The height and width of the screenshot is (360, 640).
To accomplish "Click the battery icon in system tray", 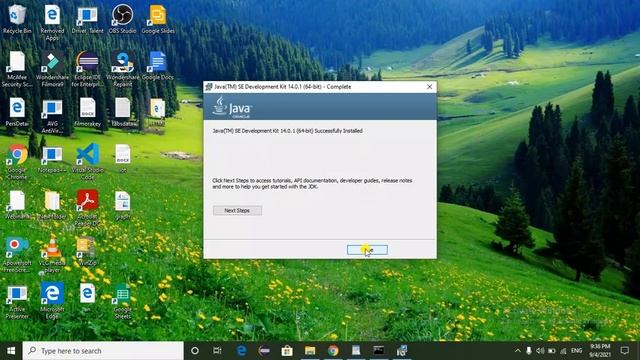I will click(x=551, y=351).
